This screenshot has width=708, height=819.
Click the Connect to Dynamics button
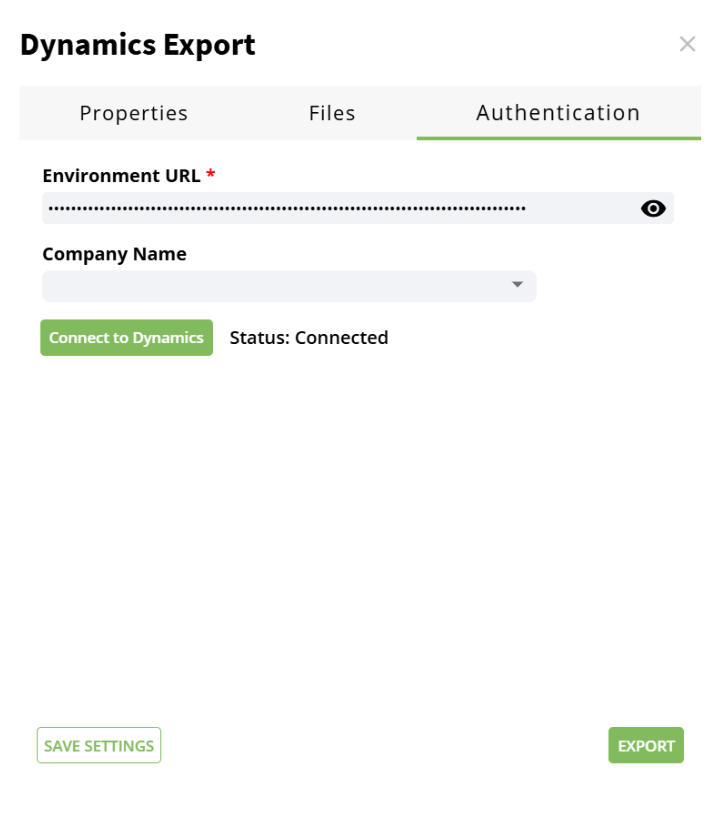point(126,338)
